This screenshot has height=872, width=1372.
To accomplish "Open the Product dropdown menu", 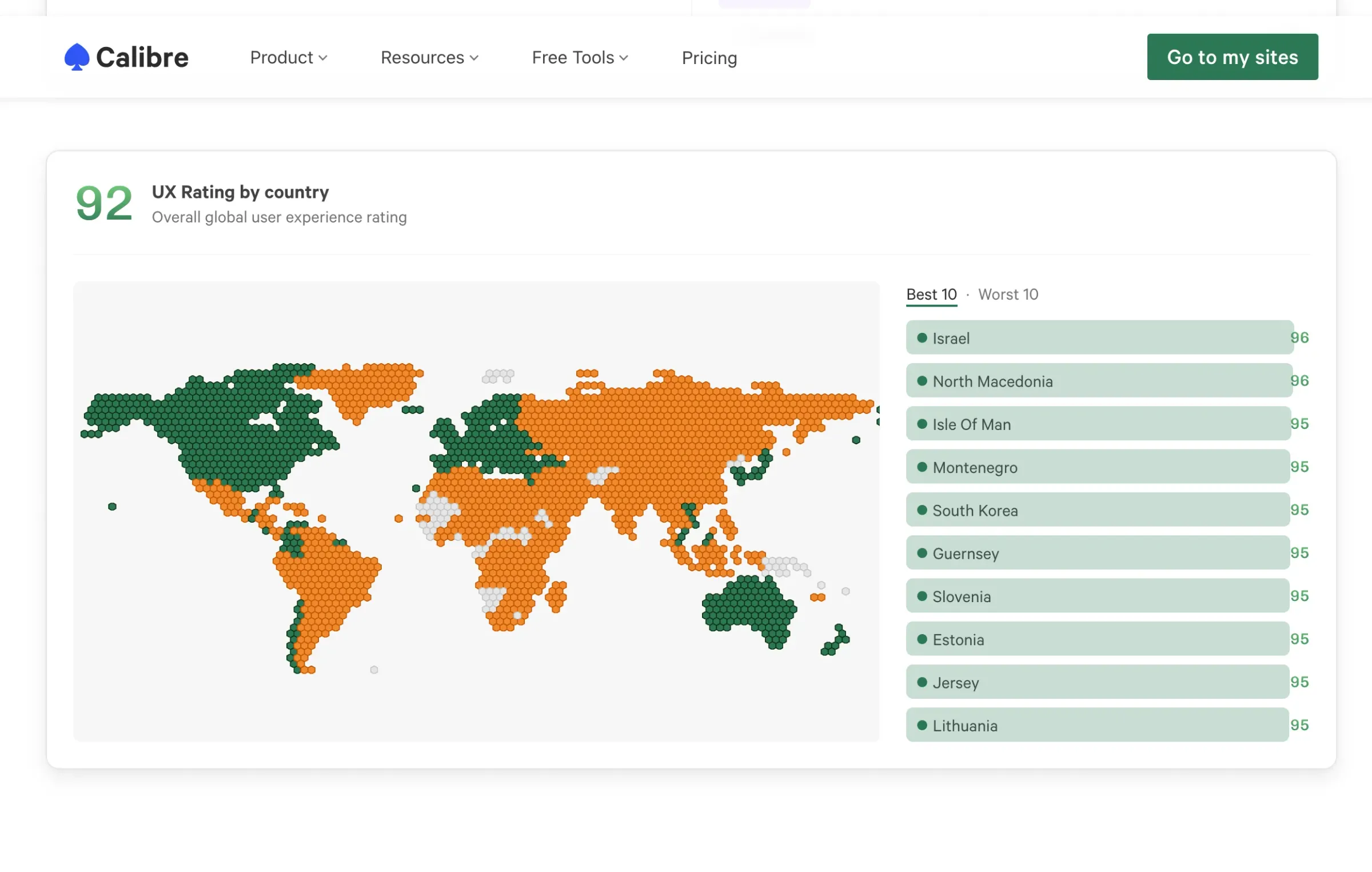I will click(x=289, y=58).
